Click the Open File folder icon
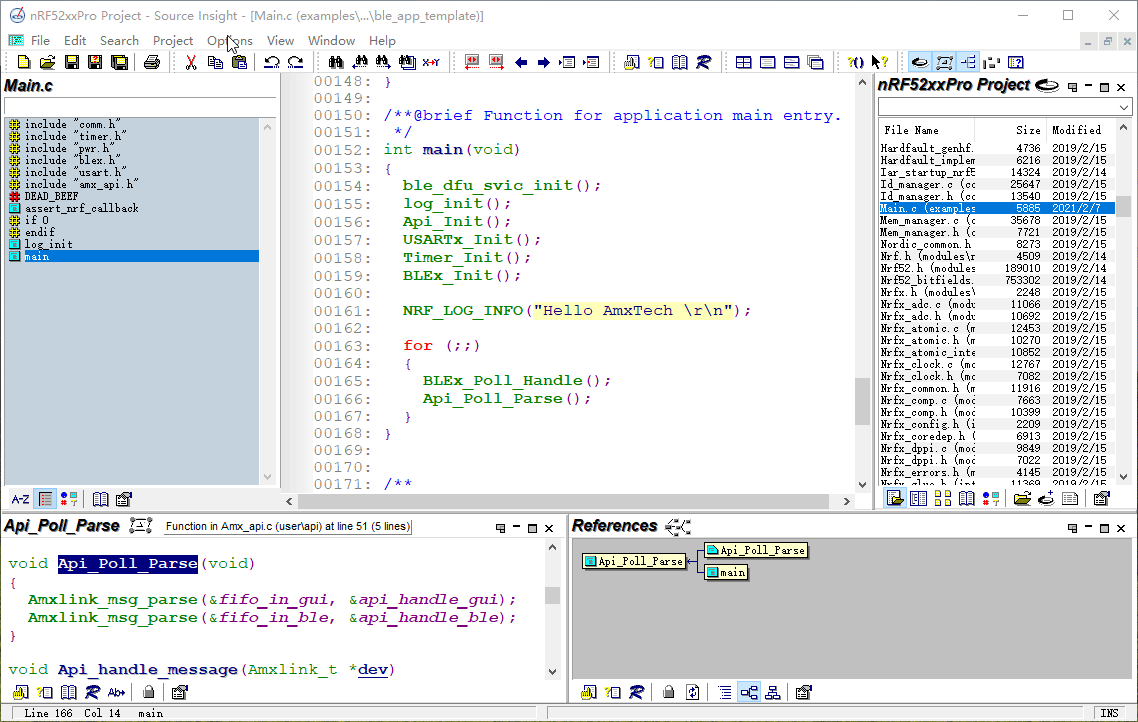Screen dimensions: 1138x722 click(x=47, y=62)
